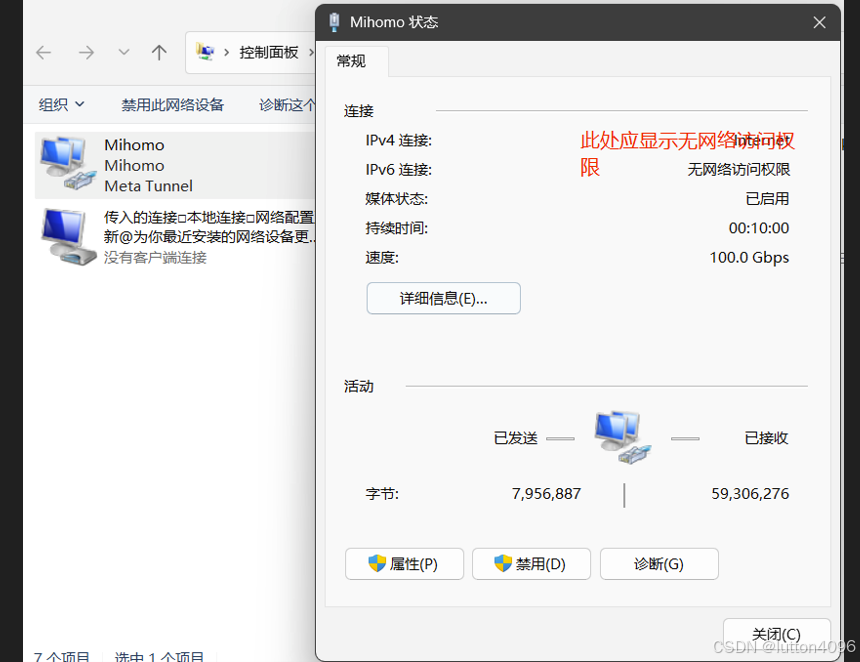Open 详细信息(E)... button
The width and height of the screenshot is (860, 662).
(x=443, y=298)
